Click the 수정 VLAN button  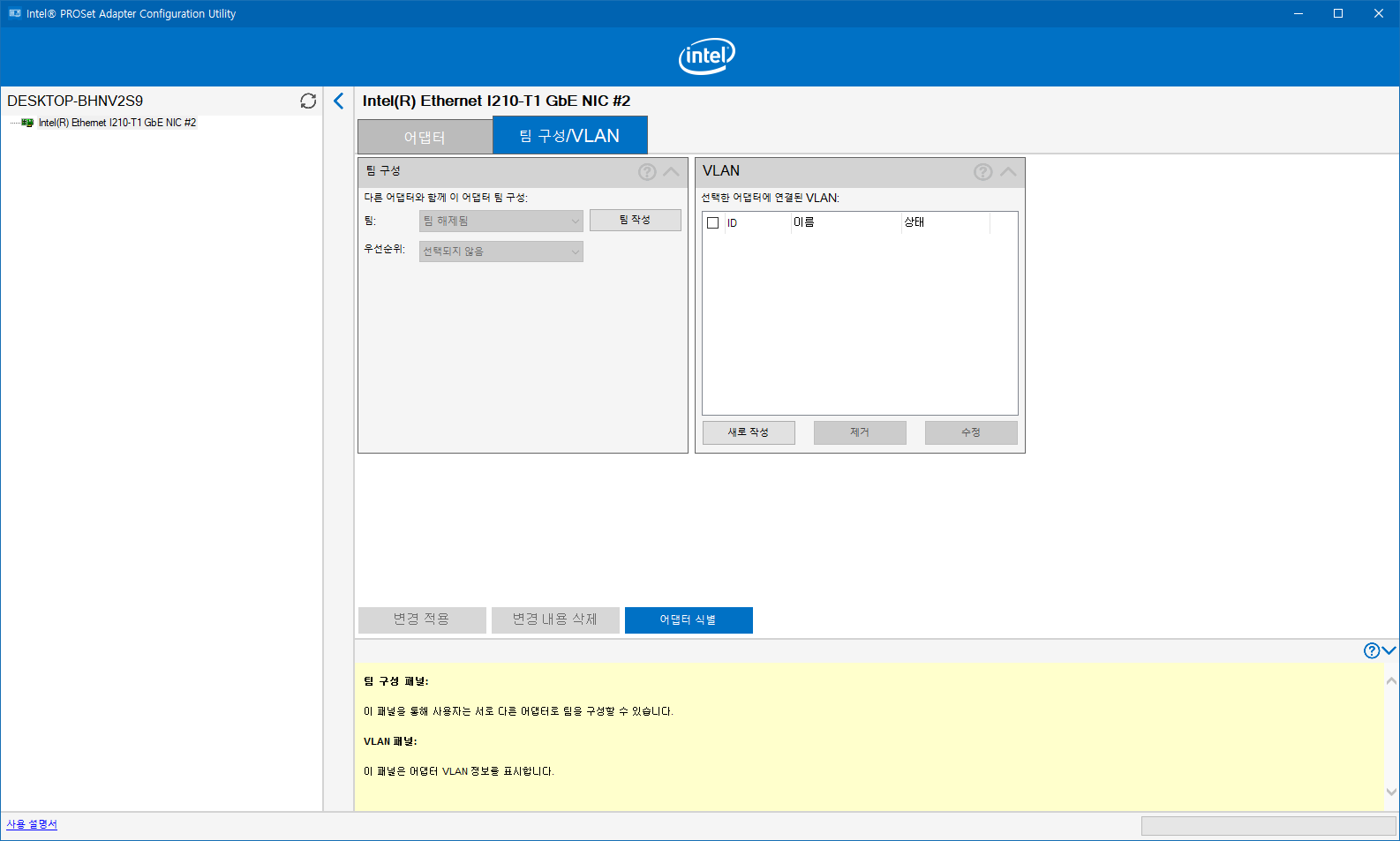pos(971,432)
